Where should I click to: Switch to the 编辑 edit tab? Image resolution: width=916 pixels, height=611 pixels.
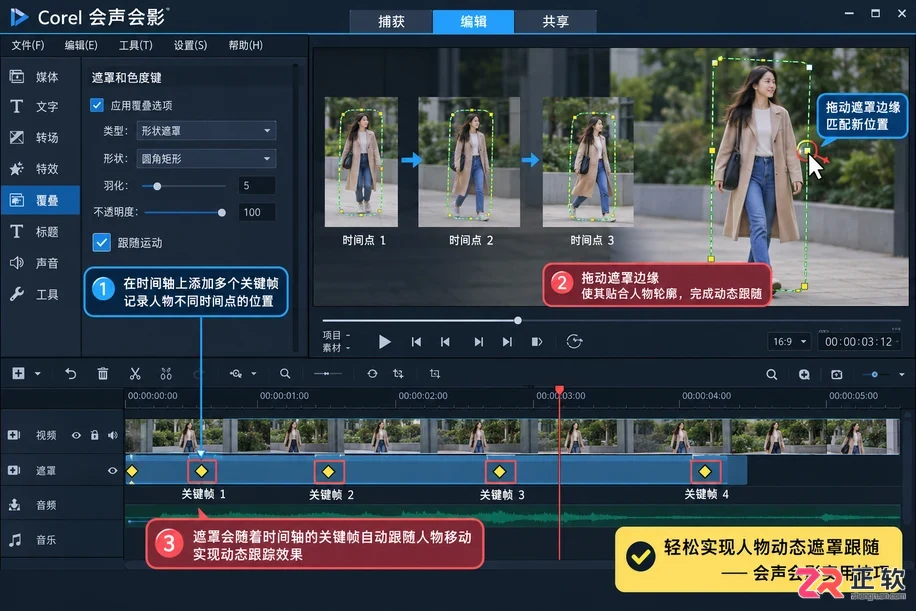(473, 22)
